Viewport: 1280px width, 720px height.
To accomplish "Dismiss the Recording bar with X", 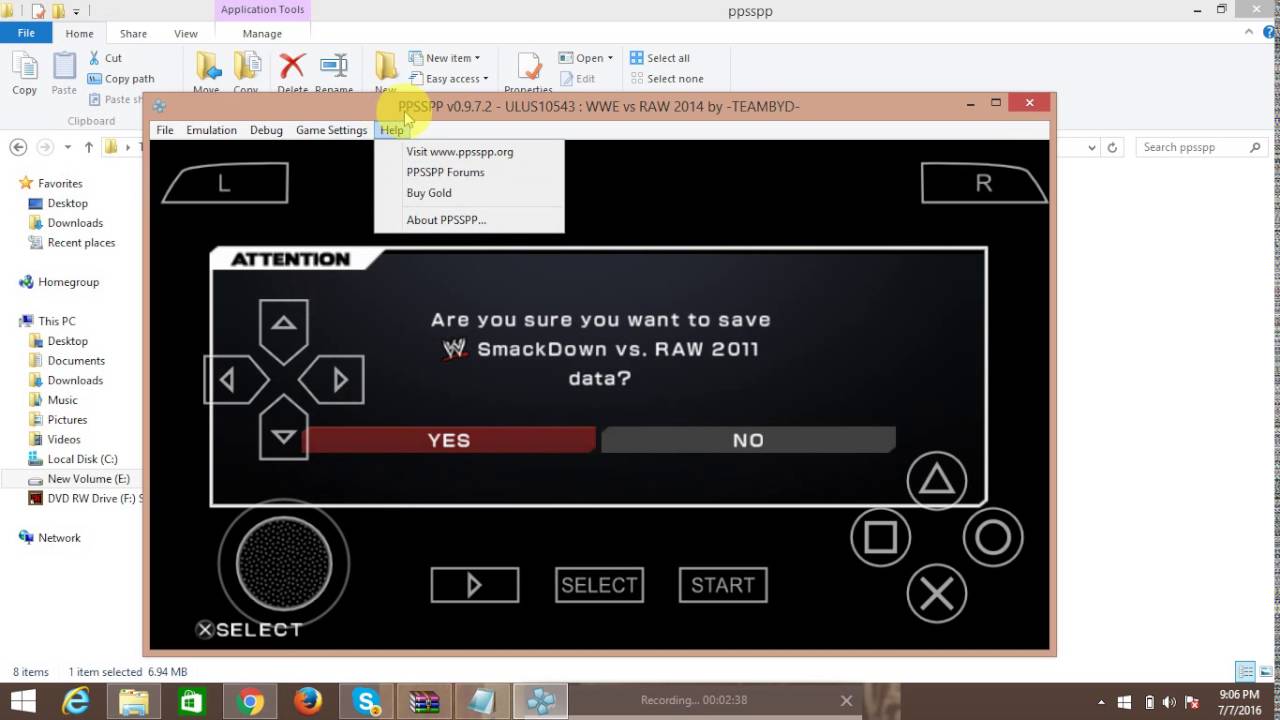I will coord(846,701).
